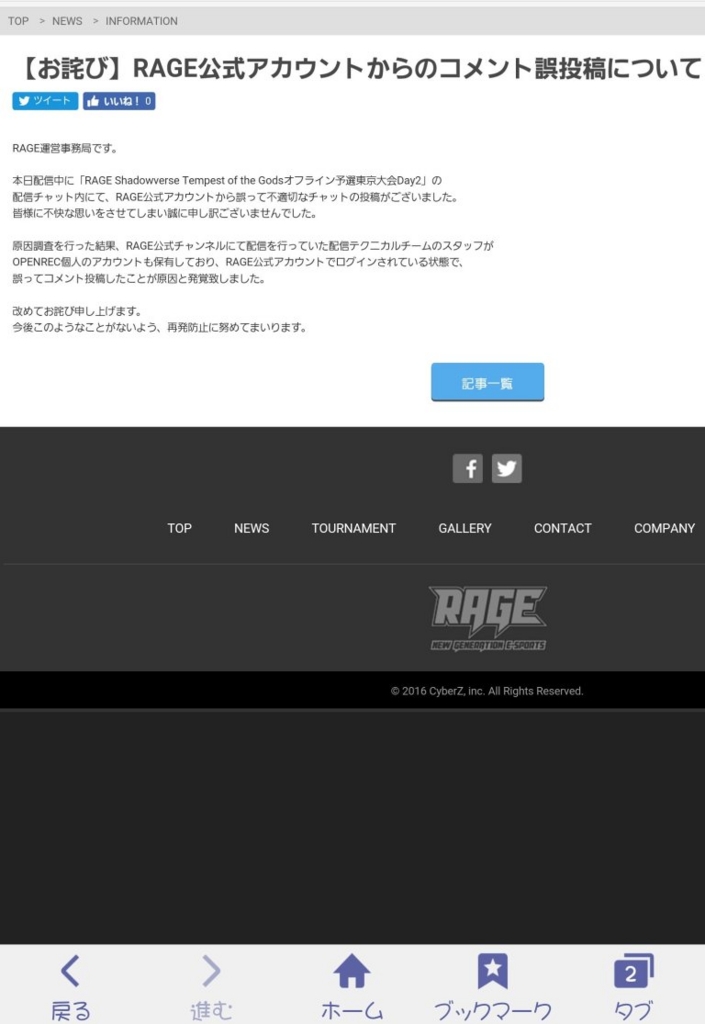Open TOURNAMENT in the footer menu
Screen dimensions: 705x1024
tap(354, 528)
